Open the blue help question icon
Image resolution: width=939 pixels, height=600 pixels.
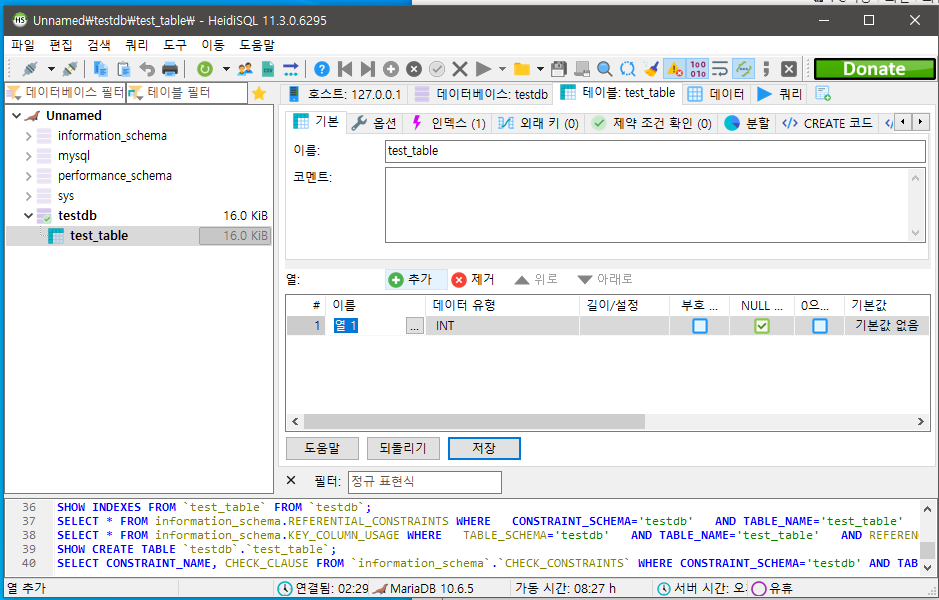pyautogui.click(x=322, y=69)
